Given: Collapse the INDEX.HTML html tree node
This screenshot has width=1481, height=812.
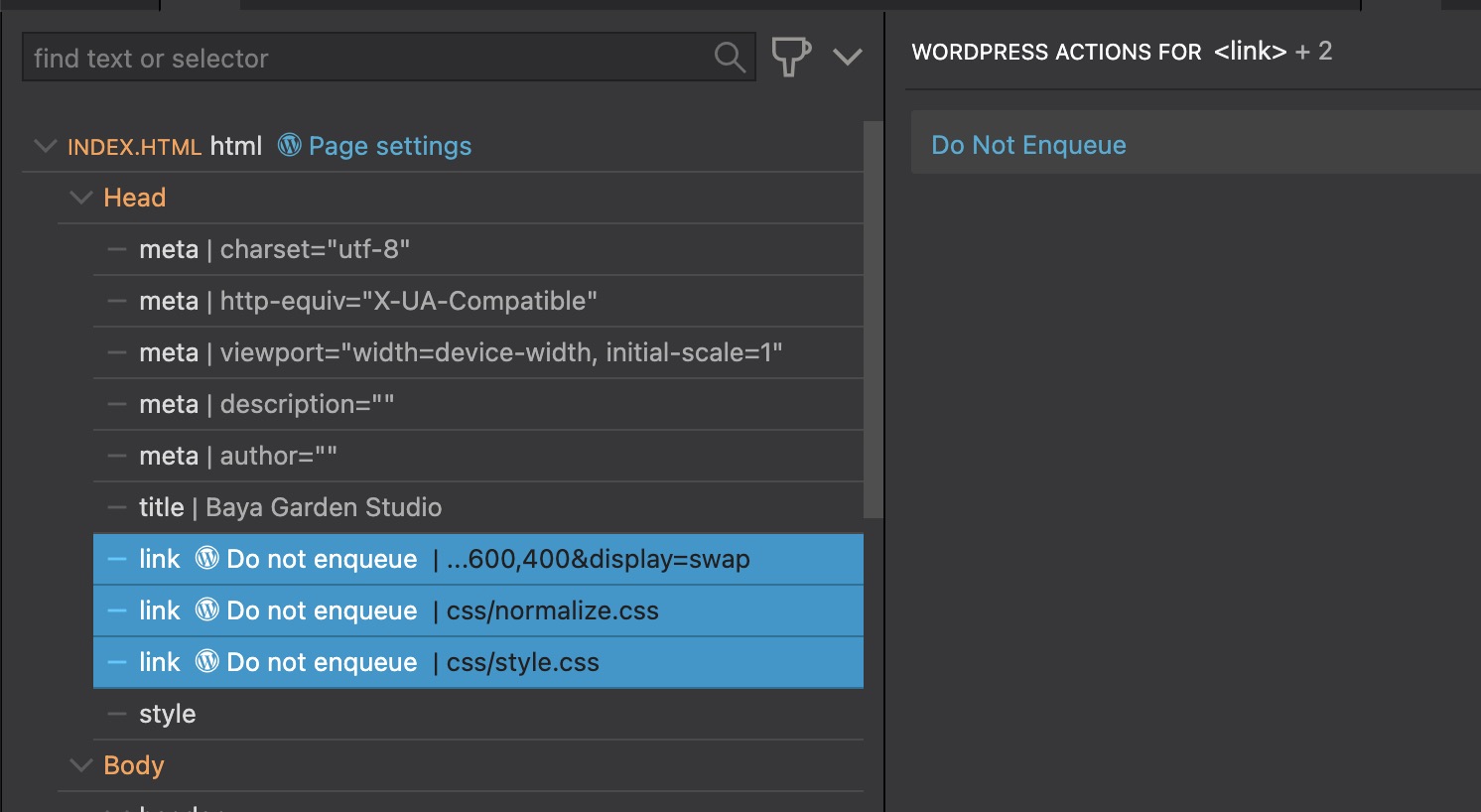Looking at the screenshot, I should pyautogui.click(x=45, y=146).
